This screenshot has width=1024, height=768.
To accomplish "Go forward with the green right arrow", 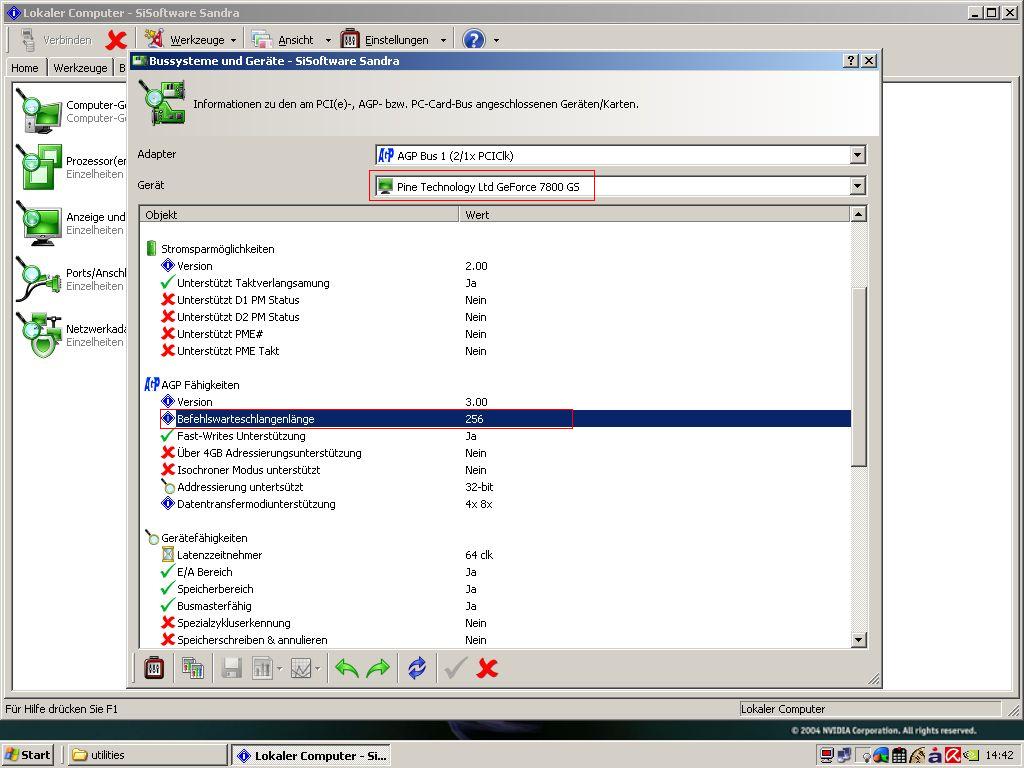I will tap(378, 668).
